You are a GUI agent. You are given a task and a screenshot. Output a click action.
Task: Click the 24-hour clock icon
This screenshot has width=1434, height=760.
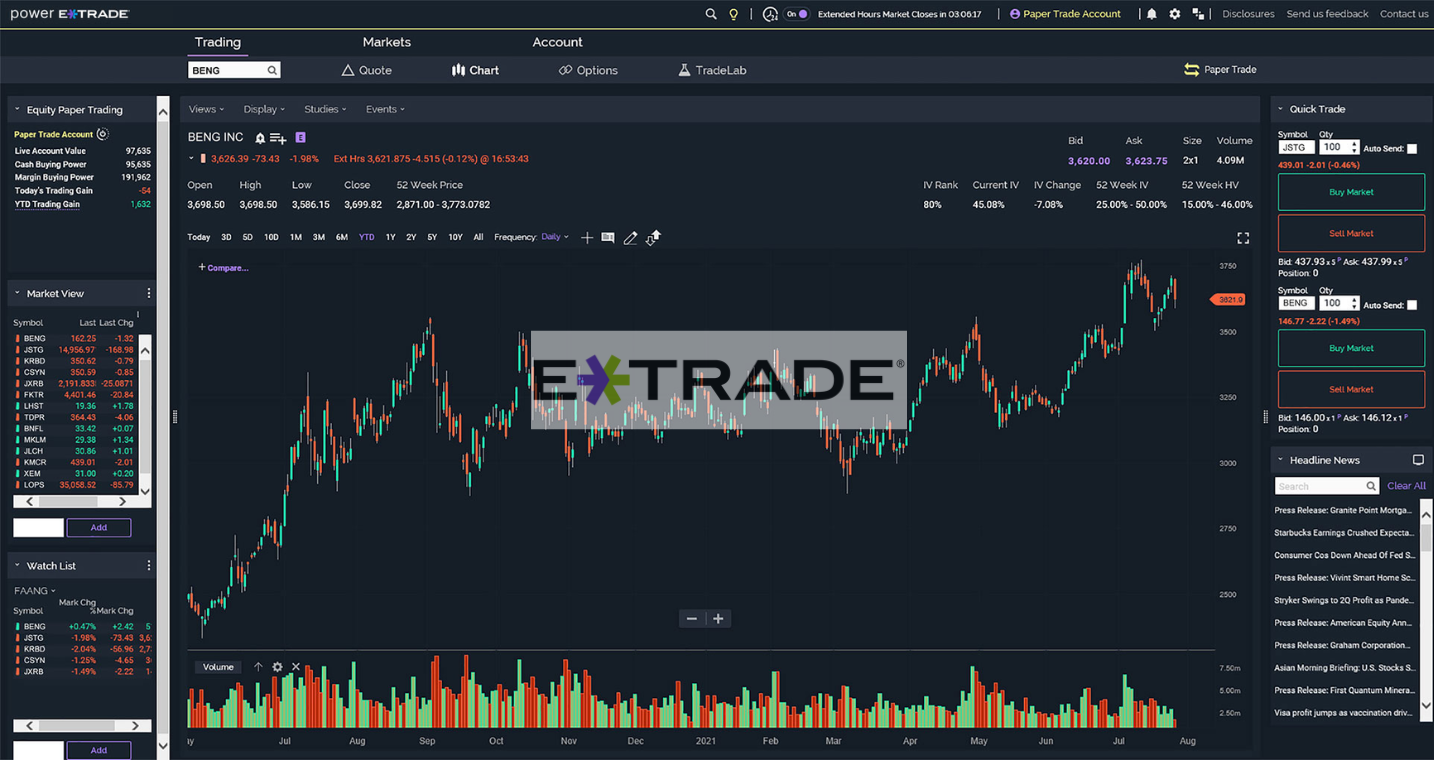[x=769, y=14]
